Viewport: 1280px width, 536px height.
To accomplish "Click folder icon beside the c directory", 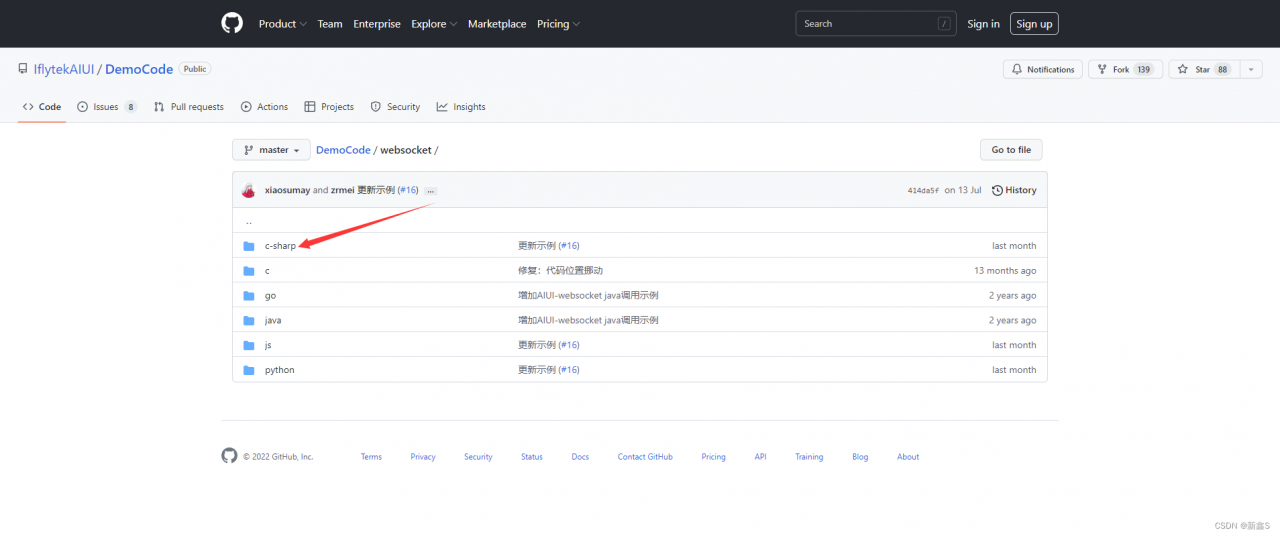I will (x=249, y=271).
